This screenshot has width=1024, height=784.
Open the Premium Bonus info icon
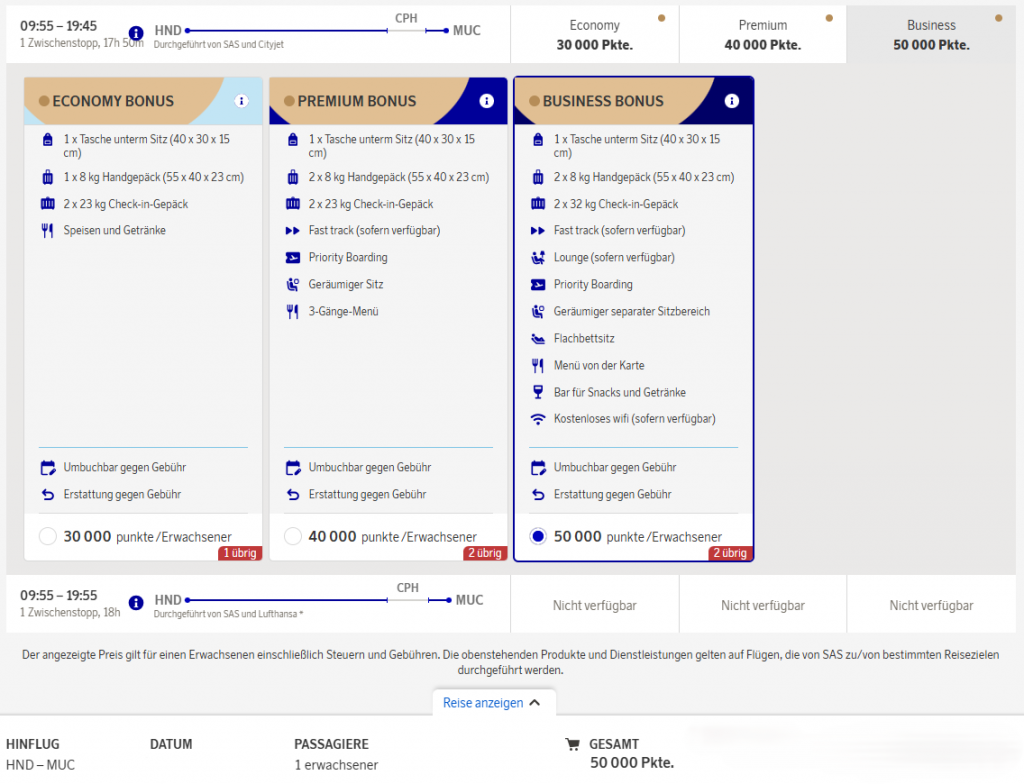click(487, 101)
